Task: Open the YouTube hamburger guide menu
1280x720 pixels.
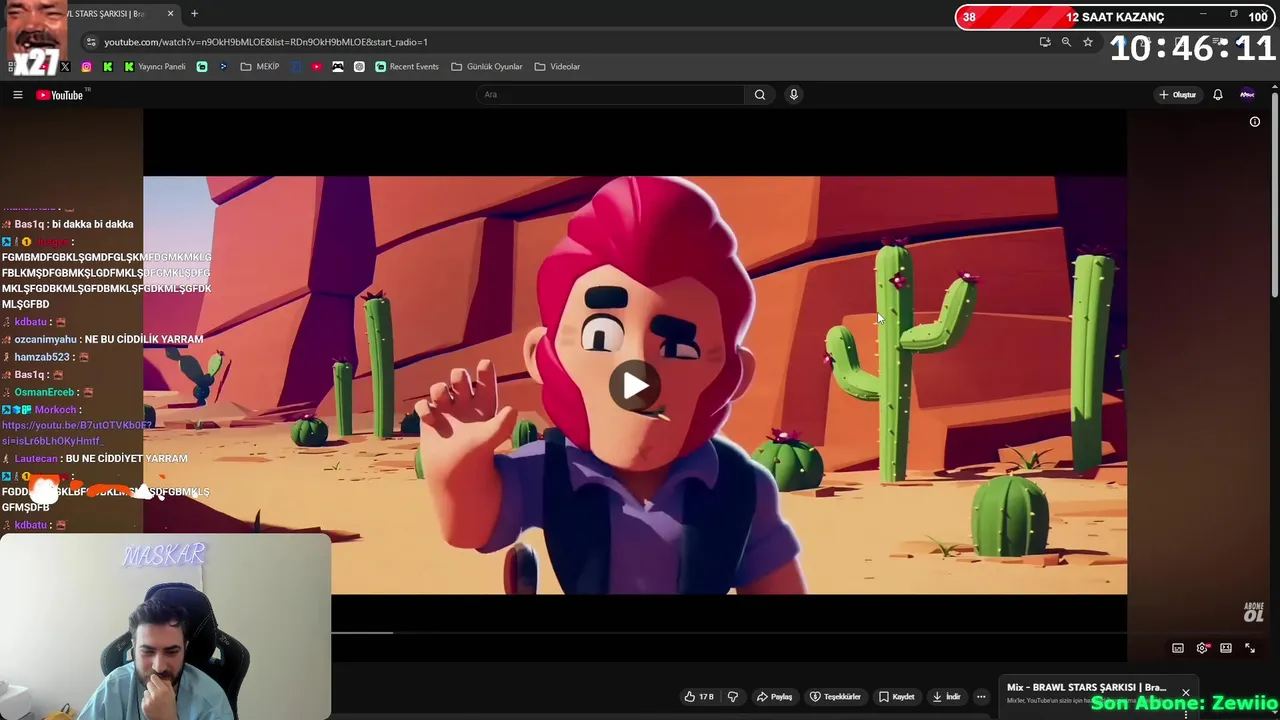Action: pyautogui.click(x=17, y=95)
